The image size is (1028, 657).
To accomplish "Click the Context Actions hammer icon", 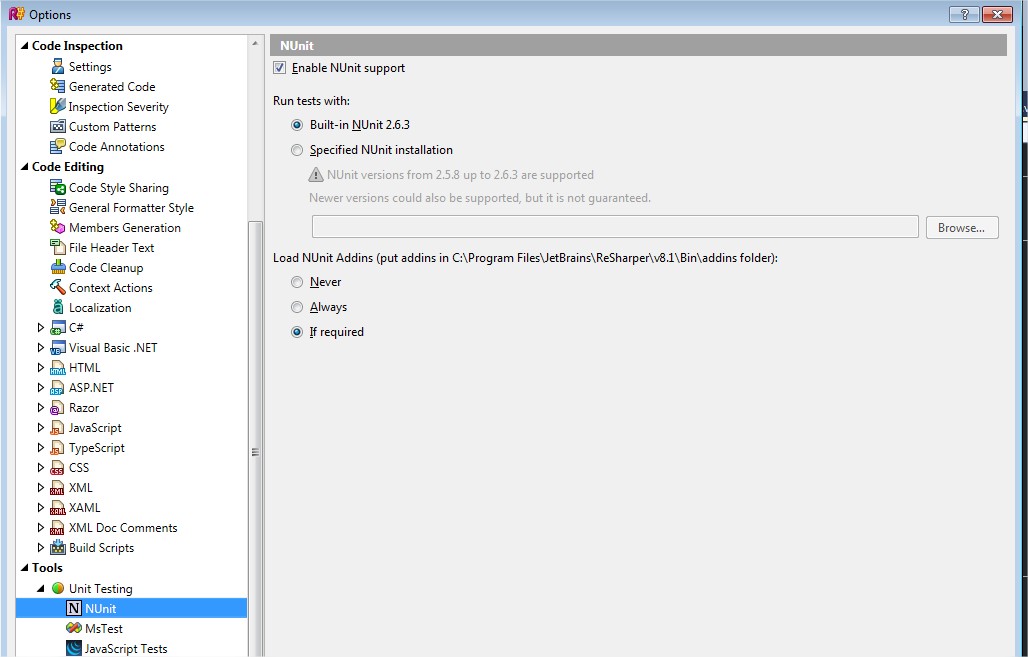I will [x=58, y=287].
